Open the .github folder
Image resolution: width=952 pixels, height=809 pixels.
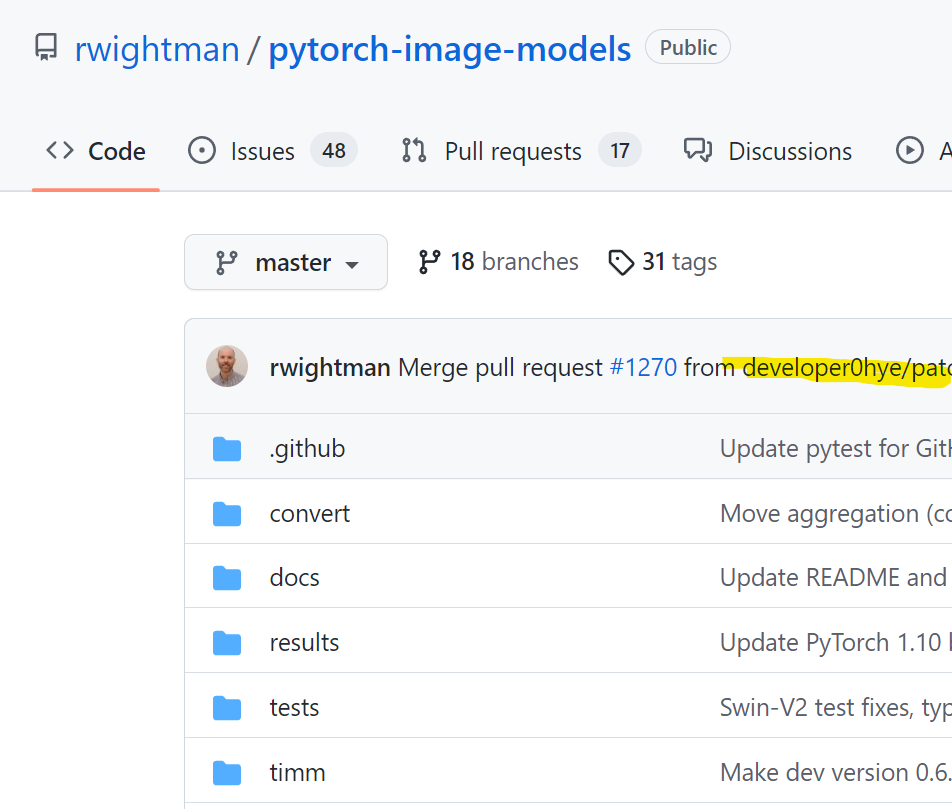pos(307,449)
